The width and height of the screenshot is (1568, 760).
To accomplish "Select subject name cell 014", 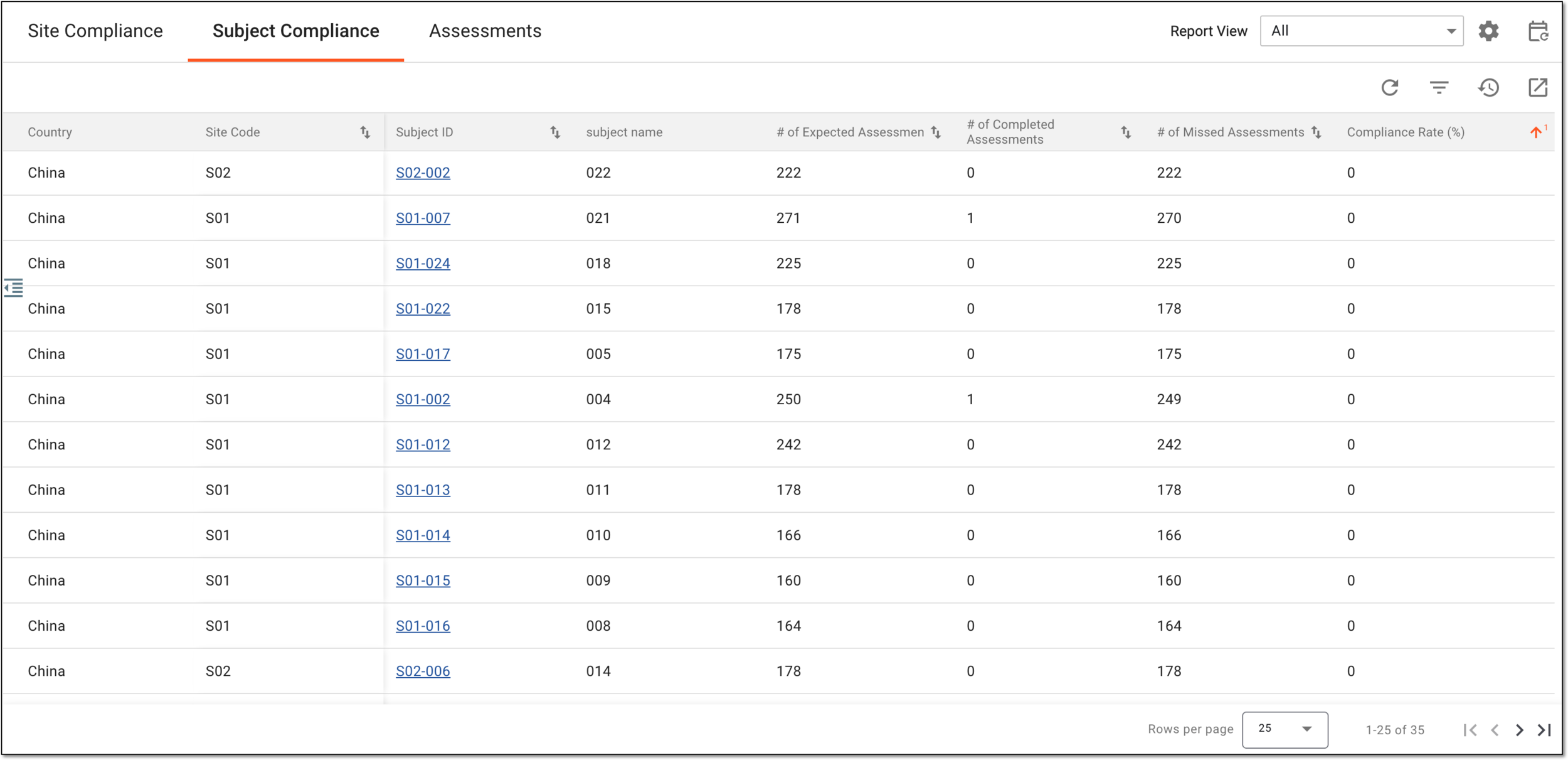I will tap(598, 671).
